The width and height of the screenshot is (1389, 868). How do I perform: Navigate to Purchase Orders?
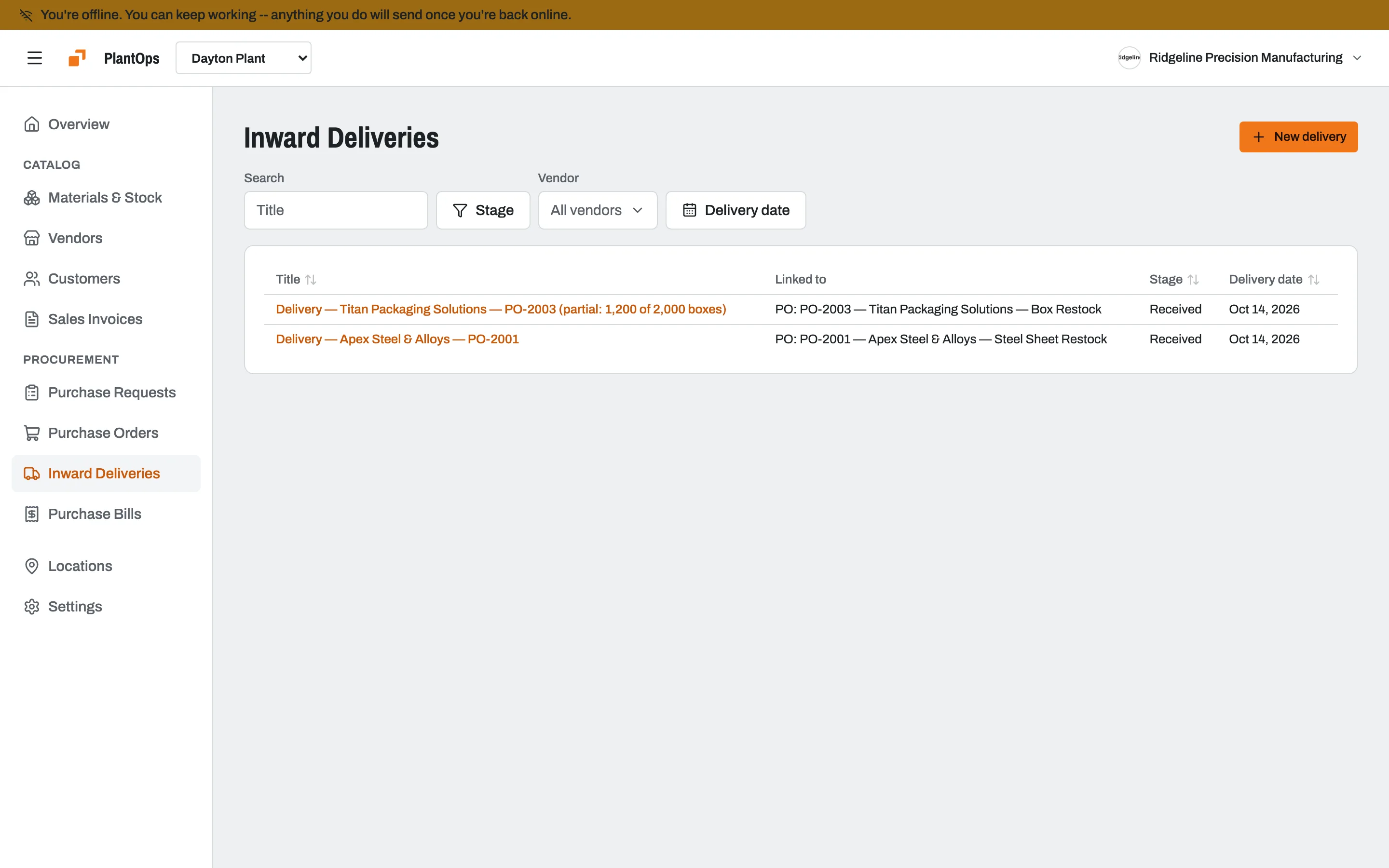tap(106, 433)
